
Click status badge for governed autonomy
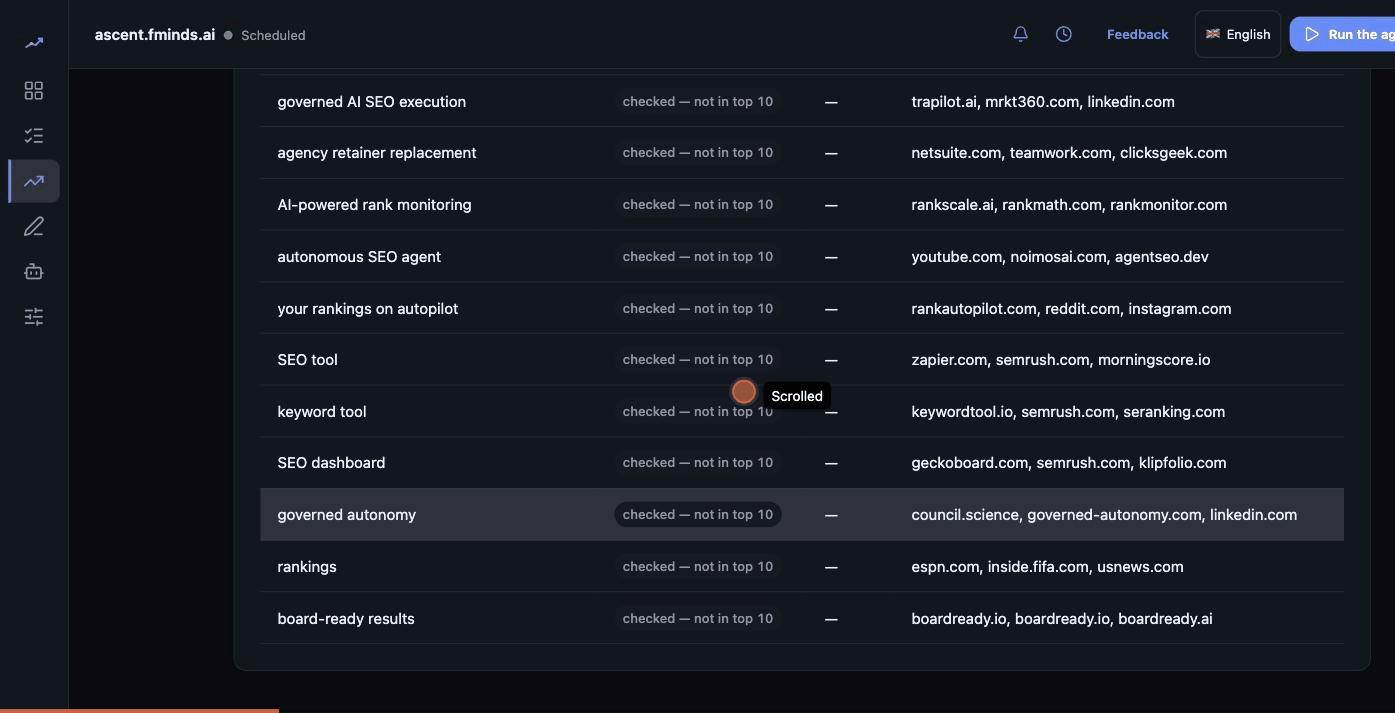(698, 515)
